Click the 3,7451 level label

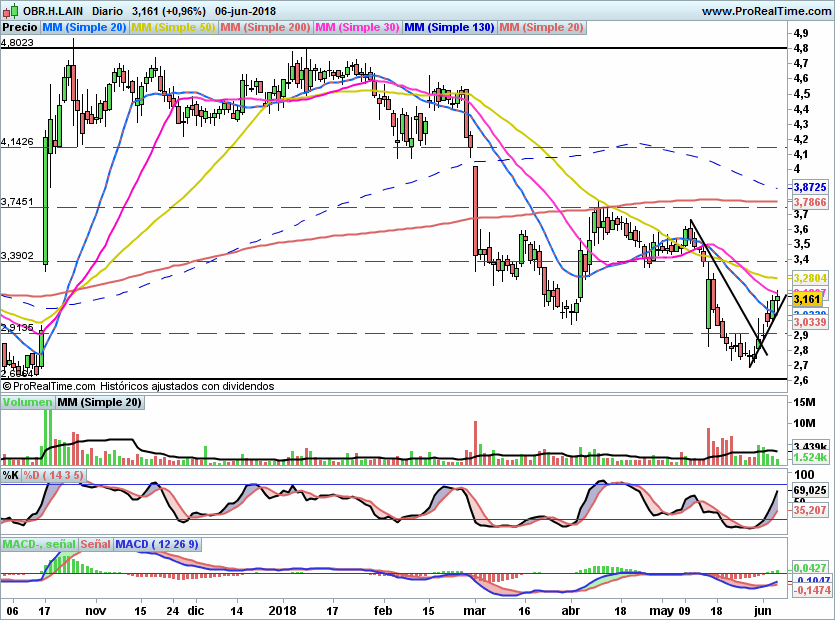[17, 202]
